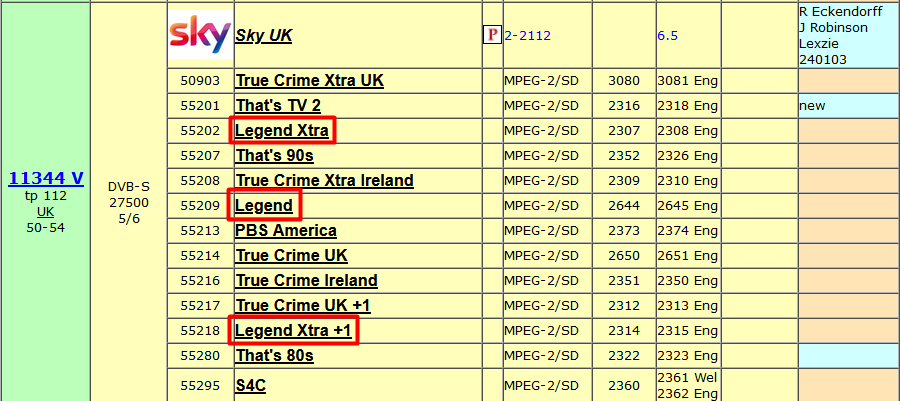This screenshot has width=900, height=401.
Task: Open That's TV 2 channel page
Action: [278, 105]
